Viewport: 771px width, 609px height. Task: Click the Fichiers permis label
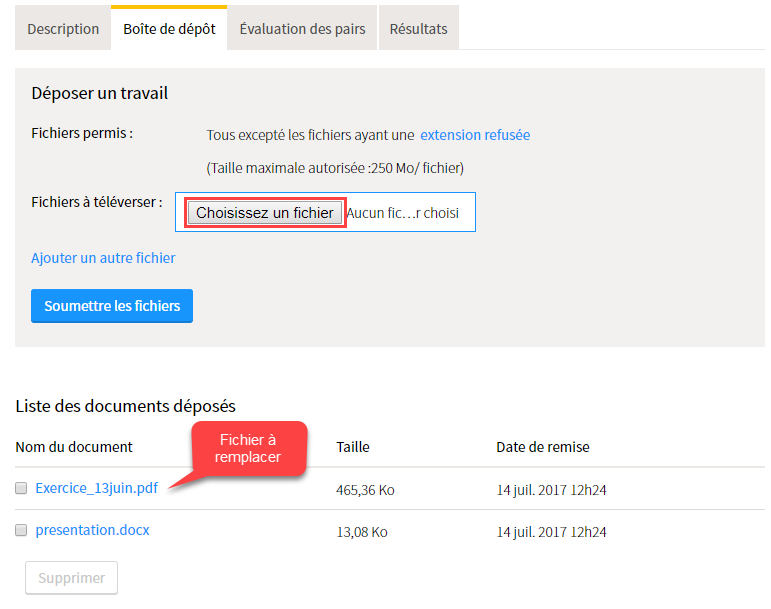point(82,133)
